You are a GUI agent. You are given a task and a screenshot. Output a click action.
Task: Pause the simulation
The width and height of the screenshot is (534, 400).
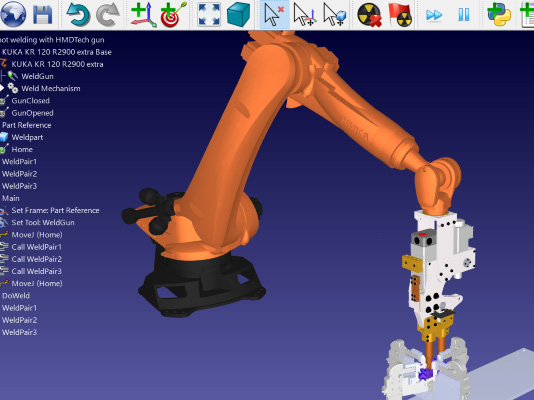(x=464, y=15)
